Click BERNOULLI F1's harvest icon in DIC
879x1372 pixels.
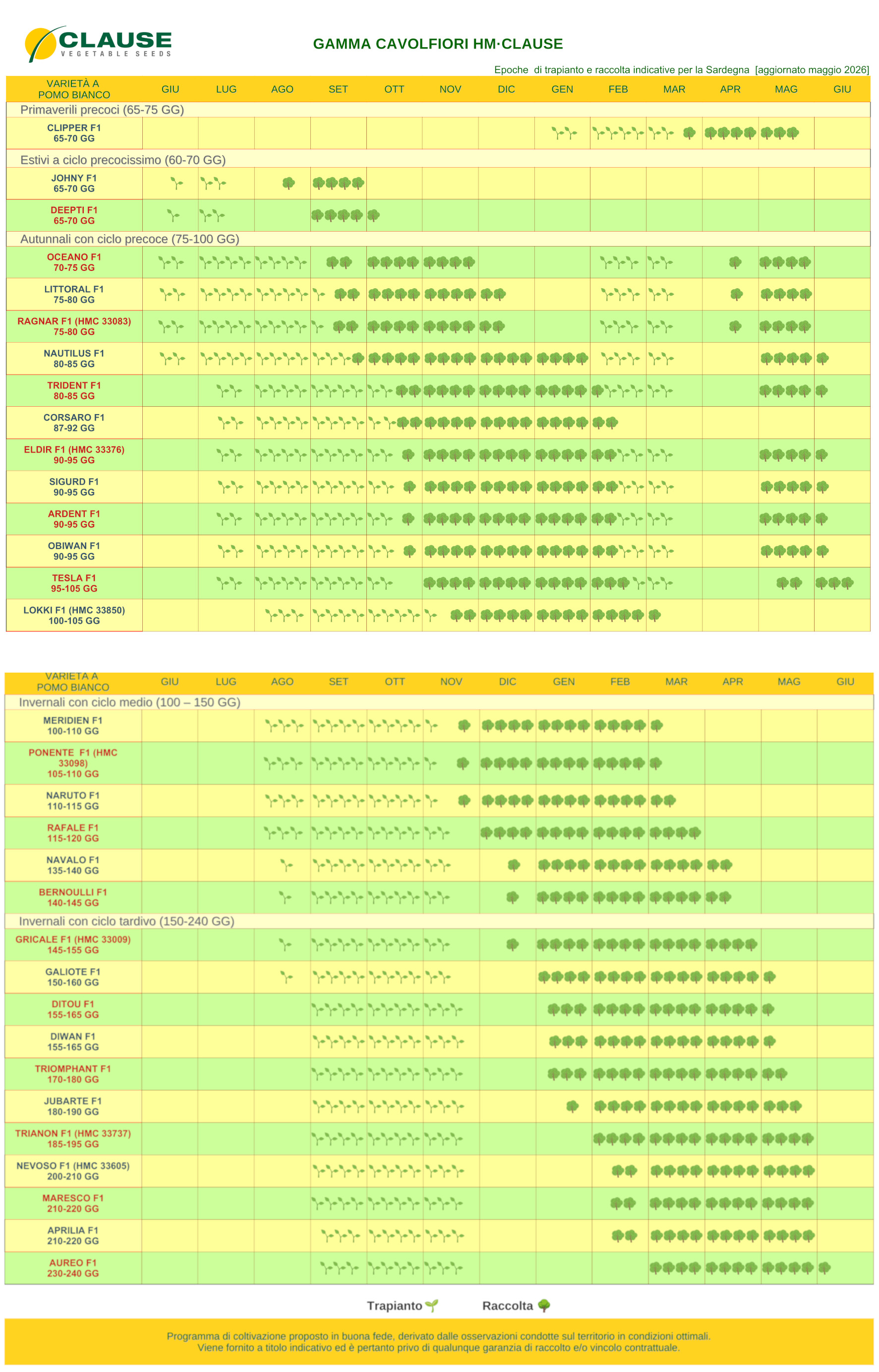pyautogui.click(x=513, y=897)
